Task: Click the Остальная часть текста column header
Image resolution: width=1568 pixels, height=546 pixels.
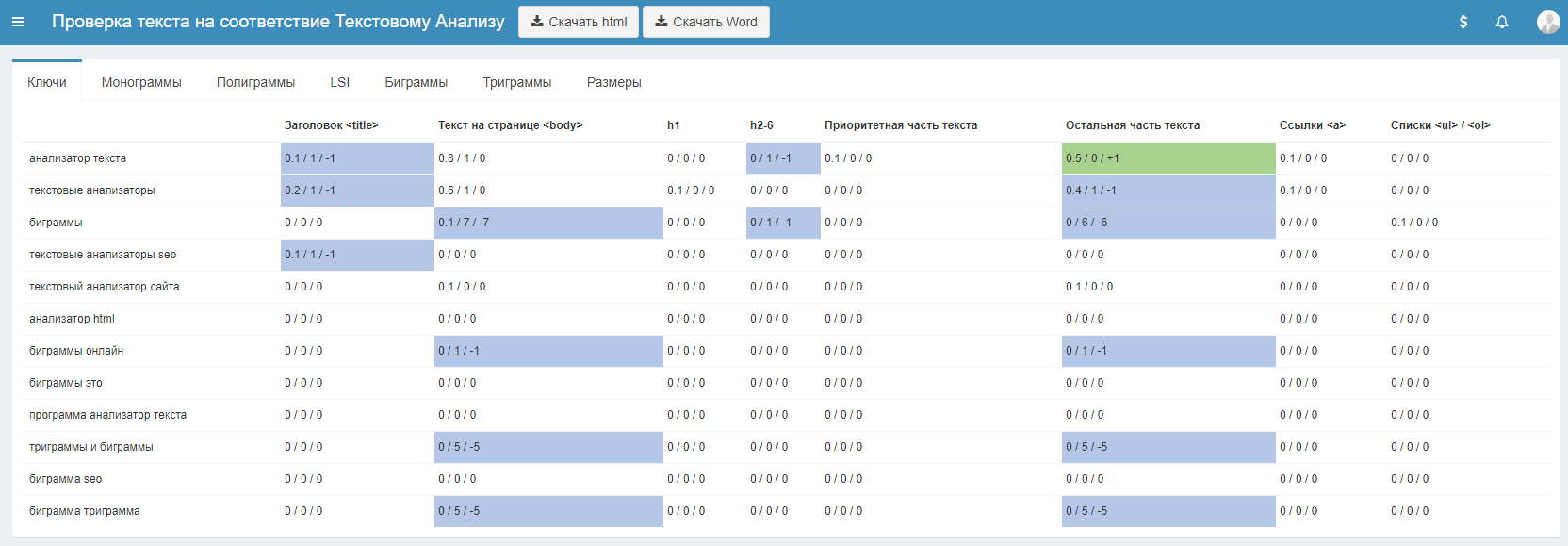Action: click(x=1132, y=125)
